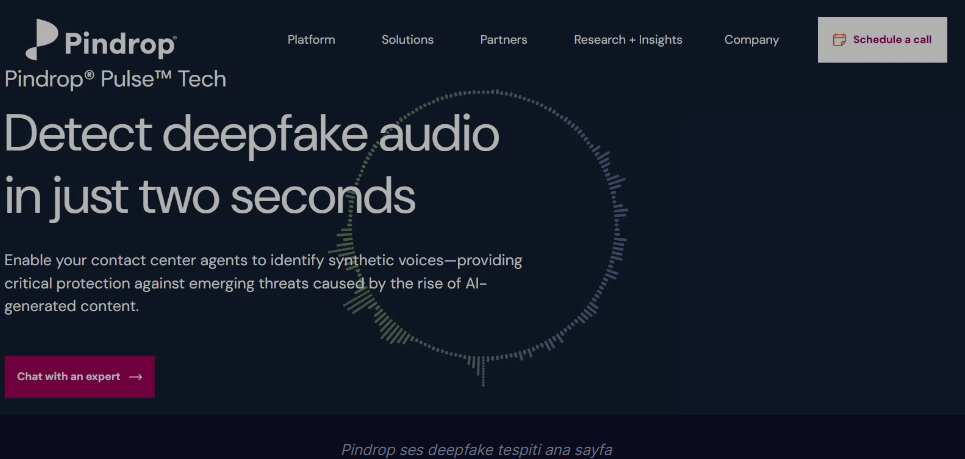
Task: Click the 'Pindrop ses deepfake tespiti ana sayfa' caption
Action: pos(477,450)
